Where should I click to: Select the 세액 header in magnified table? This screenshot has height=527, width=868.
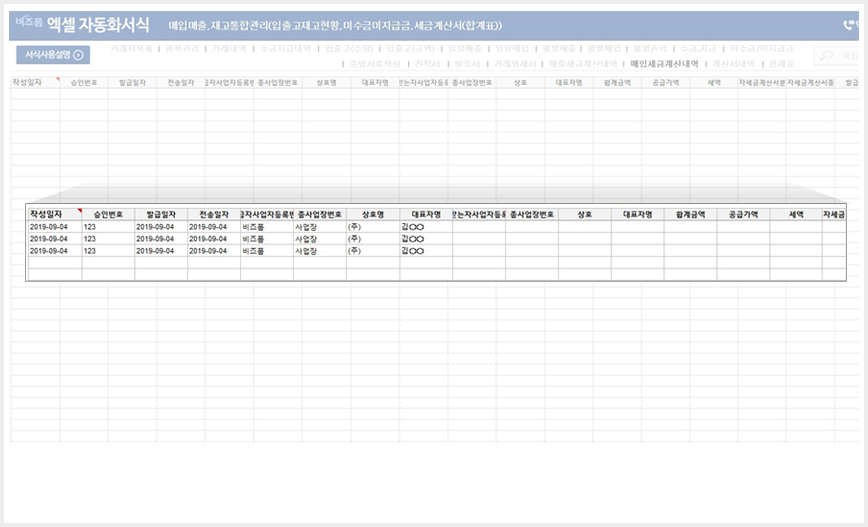pyautogui.click(x=796, y=214)
